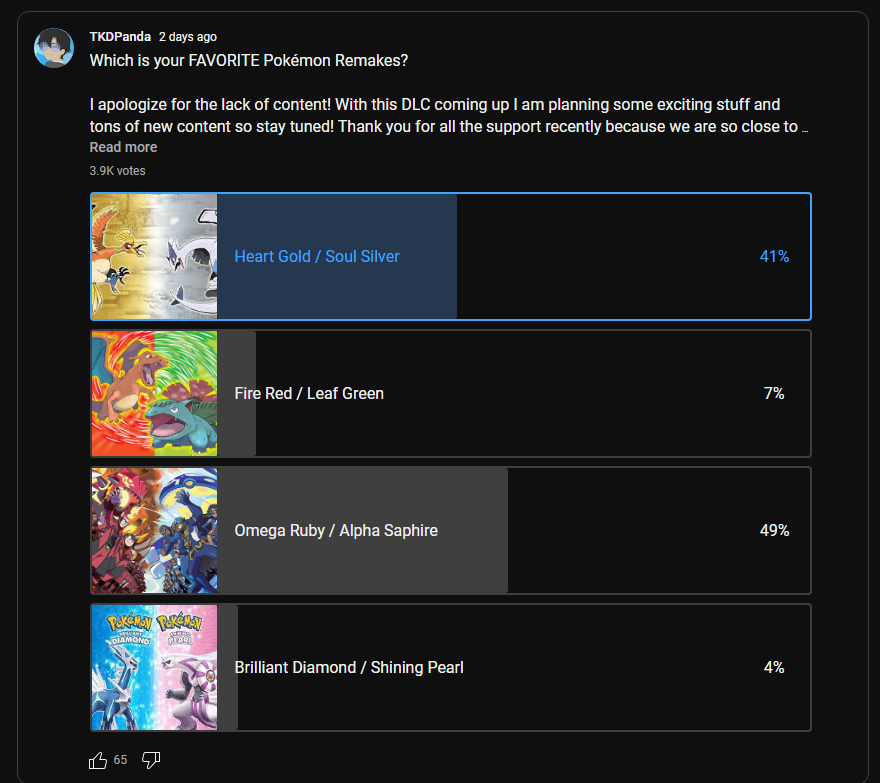The width and height of the screenshot is (880, 783).
Task: Click the 7% result percentage
Action: coord(774,393)
